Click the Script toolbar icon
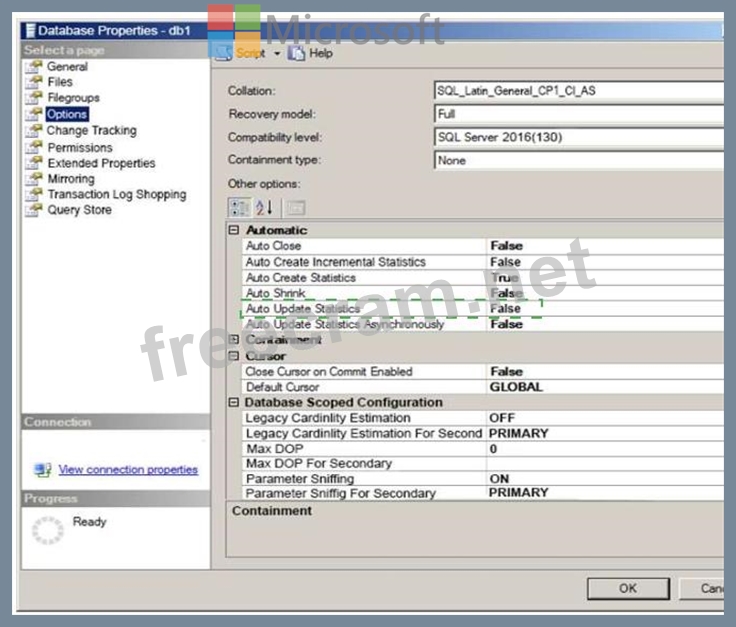 223,53
